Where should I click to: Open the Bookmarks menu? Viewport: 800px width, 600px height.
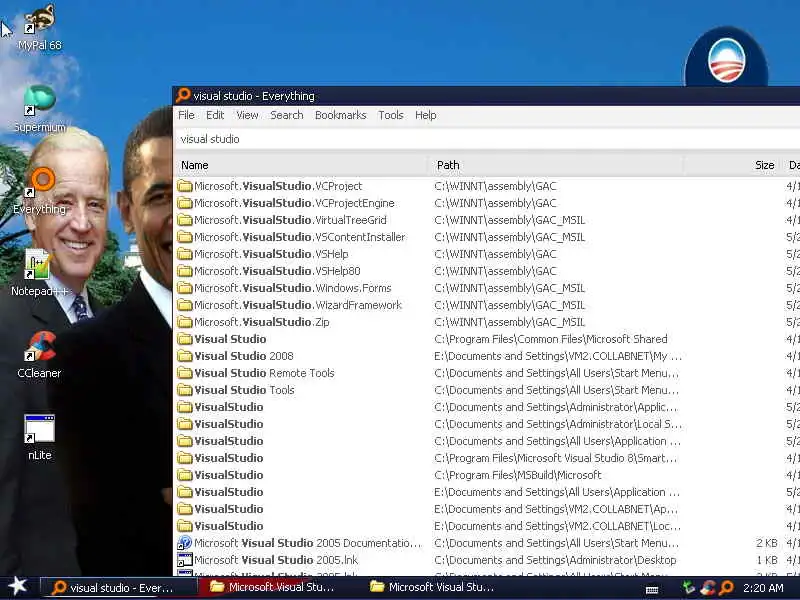340,115
